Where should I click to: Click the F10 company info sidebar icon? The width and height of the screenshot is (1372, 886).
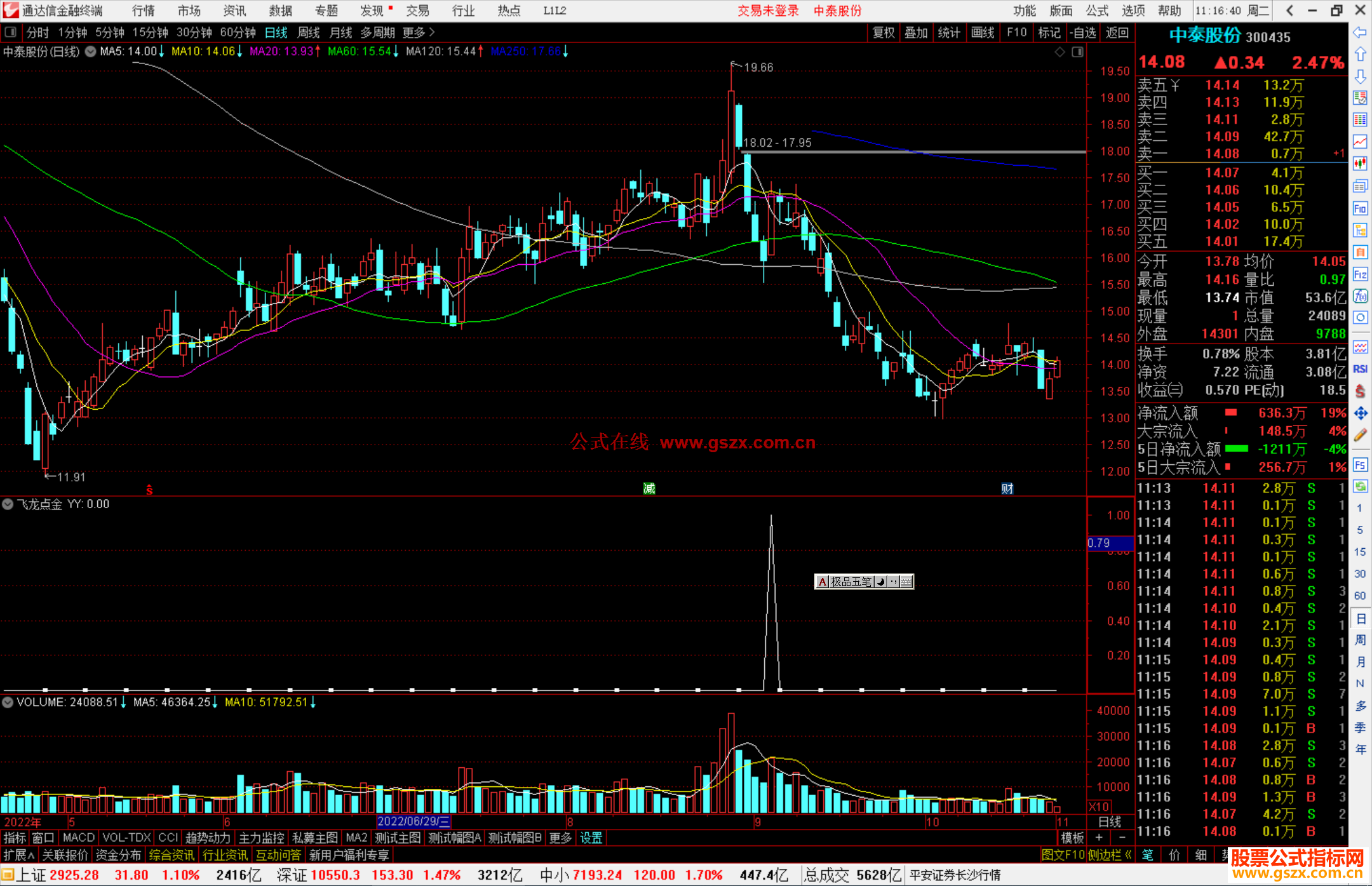tap(1360, 208)
